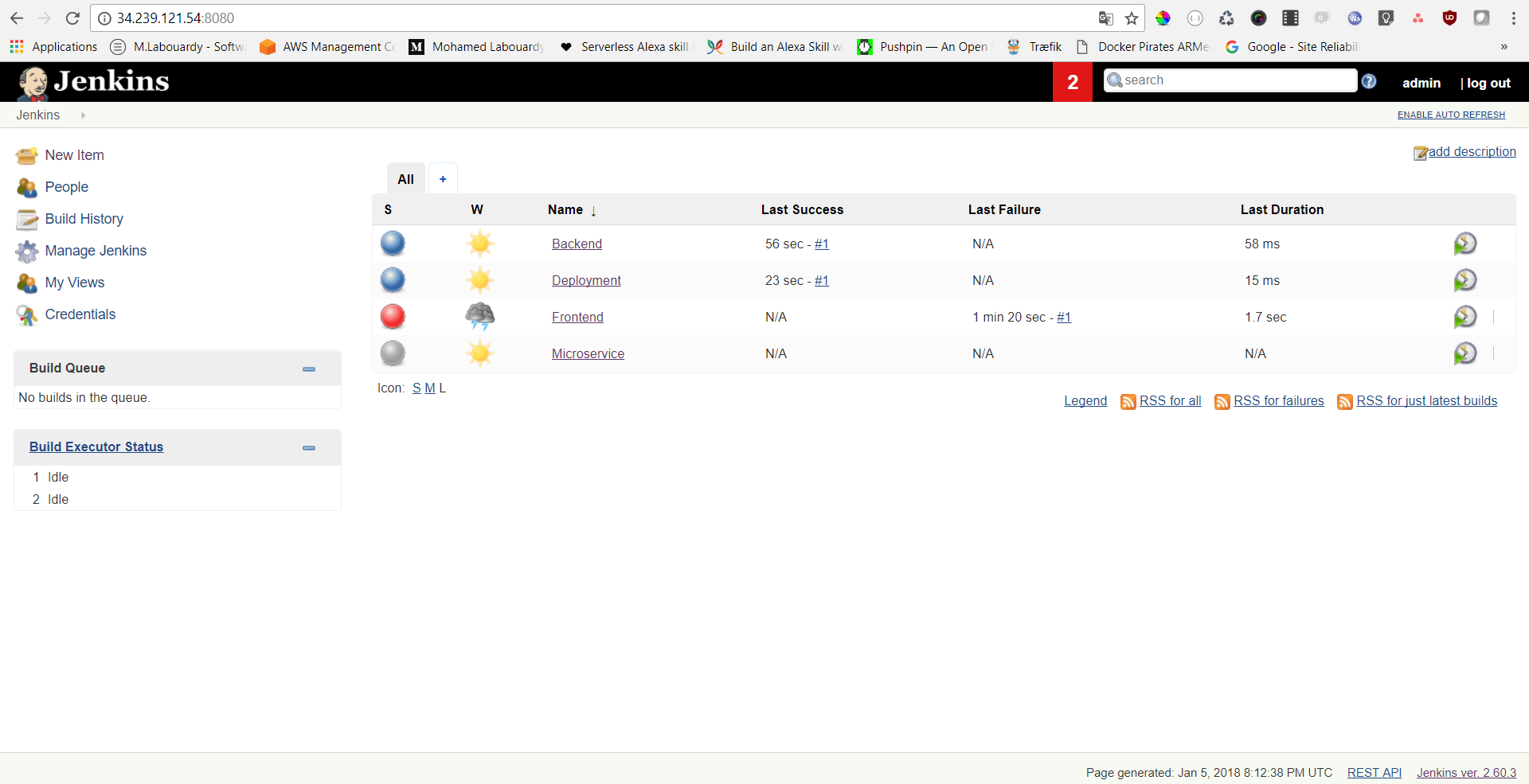Sort jobs by Last Duration column

coord(1282,210)
